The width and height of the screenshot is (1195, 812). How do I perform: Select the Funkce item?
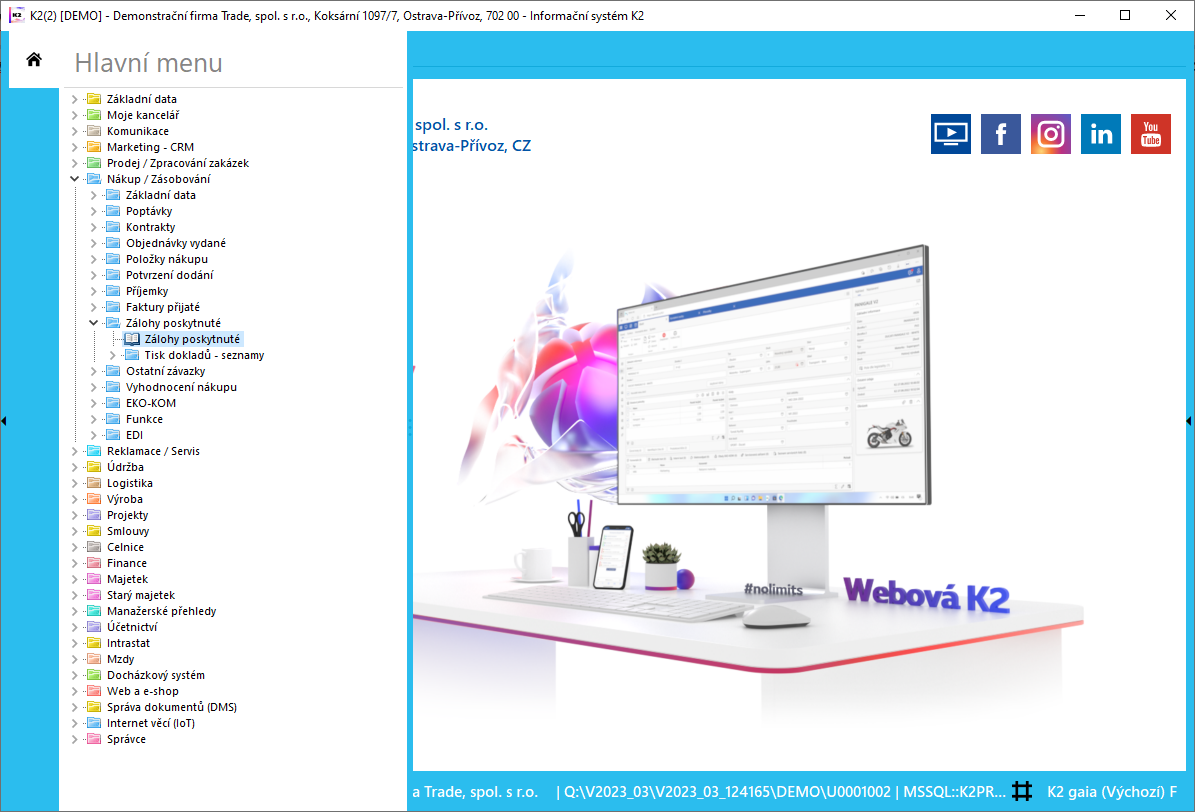(x=144, y=419)
